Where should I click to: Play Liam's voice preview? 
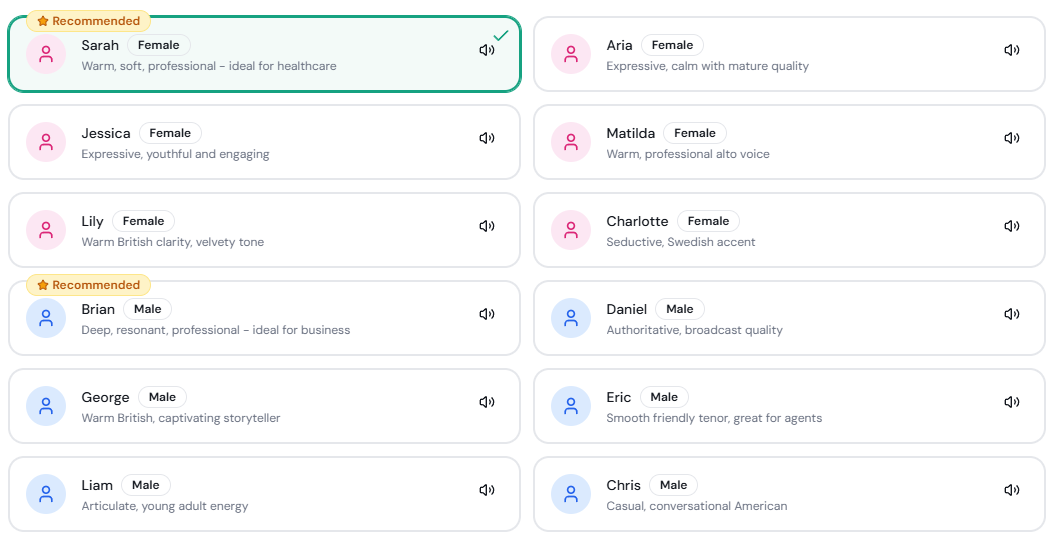coord(487,490)
